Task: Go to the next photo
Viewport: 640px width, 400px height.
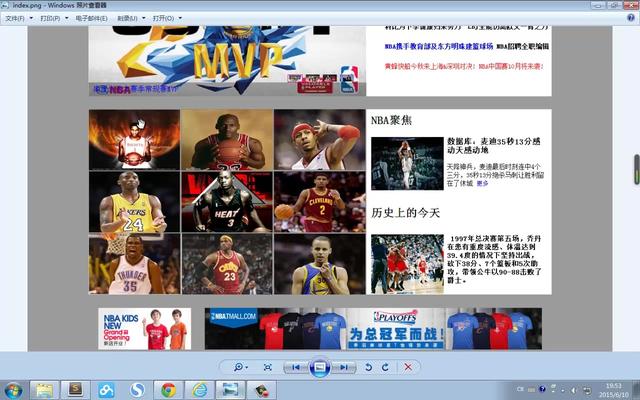Action: (344, 367)
